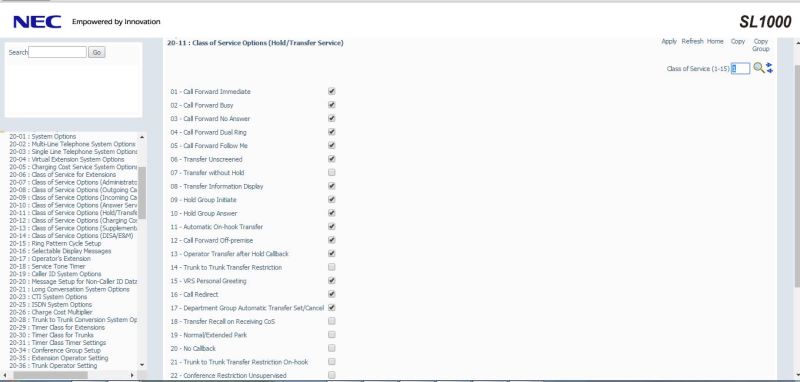Enable Transfer without Hold option
This screenshot has height=382, width=800.
click(332, 172)
